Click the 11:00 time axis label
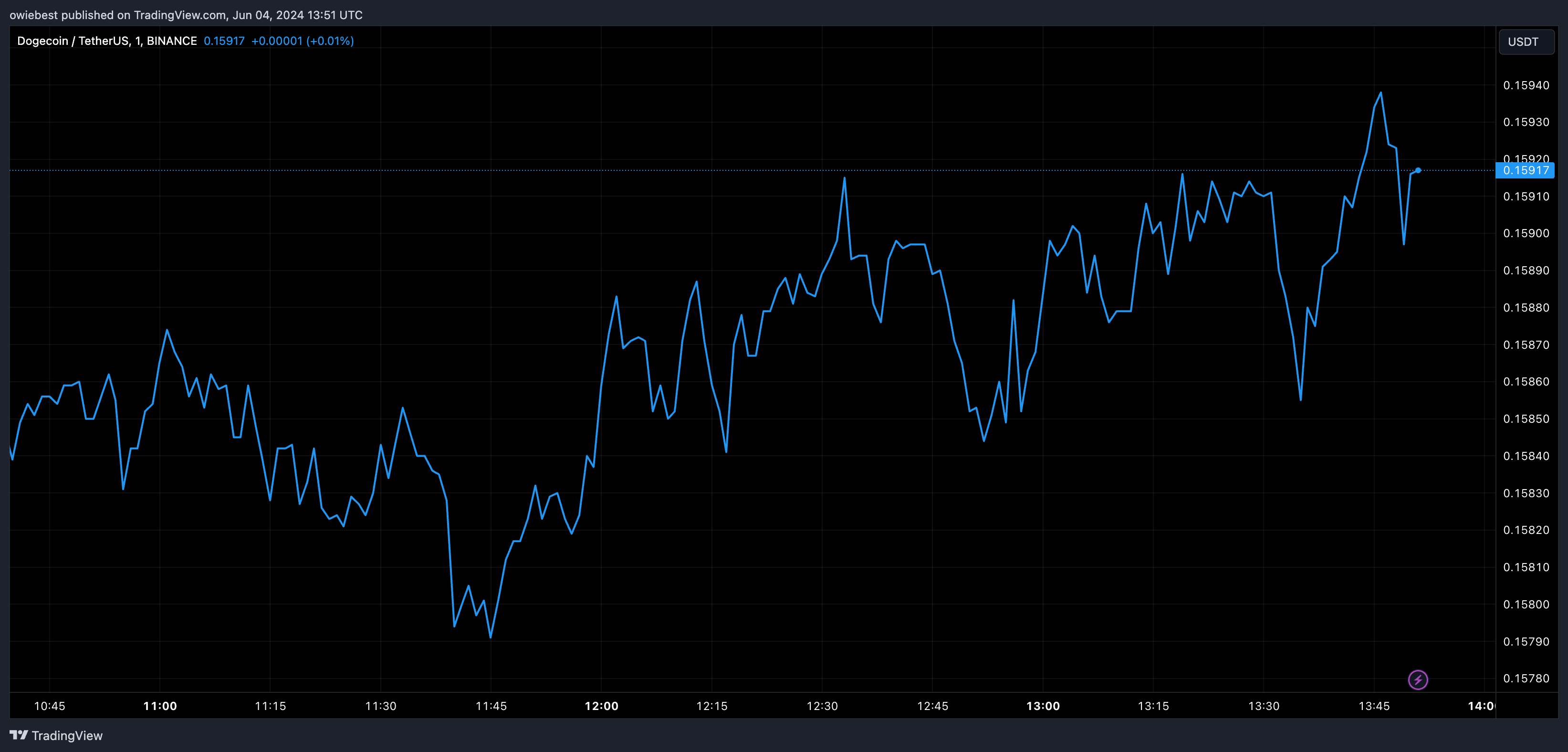The image size is (1568, 752). click(160, 706)
